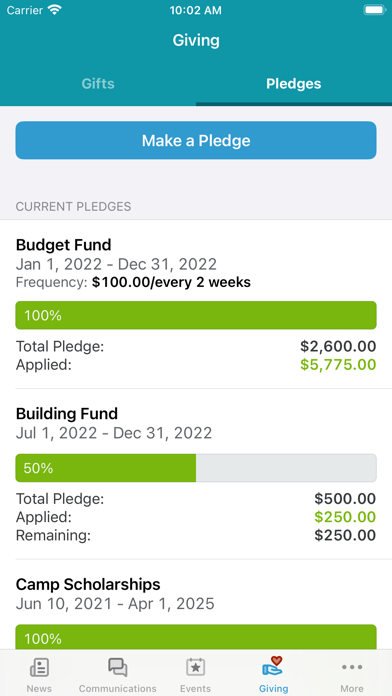Open the Events calendar star icon

click(195, 667)
